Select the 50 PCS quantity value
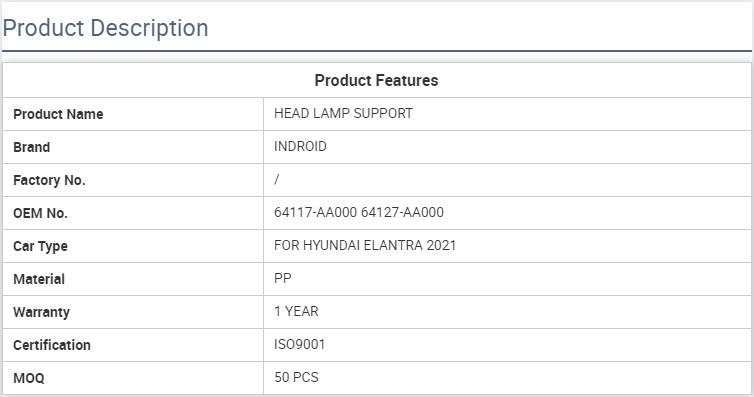The width and height of the screenshot is (754, 397). point(296,377)
